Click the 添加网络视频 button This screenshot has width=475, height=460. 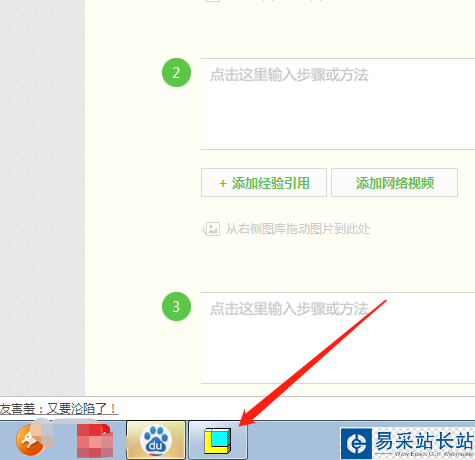[x=394, y=183]
